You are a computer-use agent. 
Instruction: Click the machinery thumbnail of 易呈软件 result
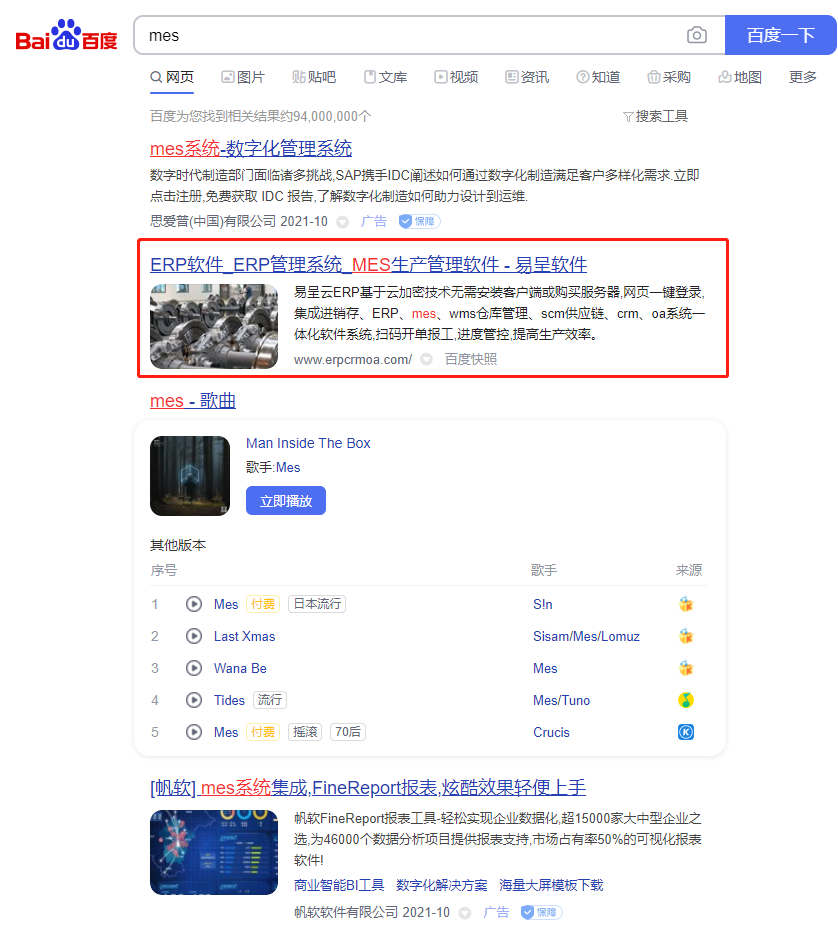click(214, 326)
